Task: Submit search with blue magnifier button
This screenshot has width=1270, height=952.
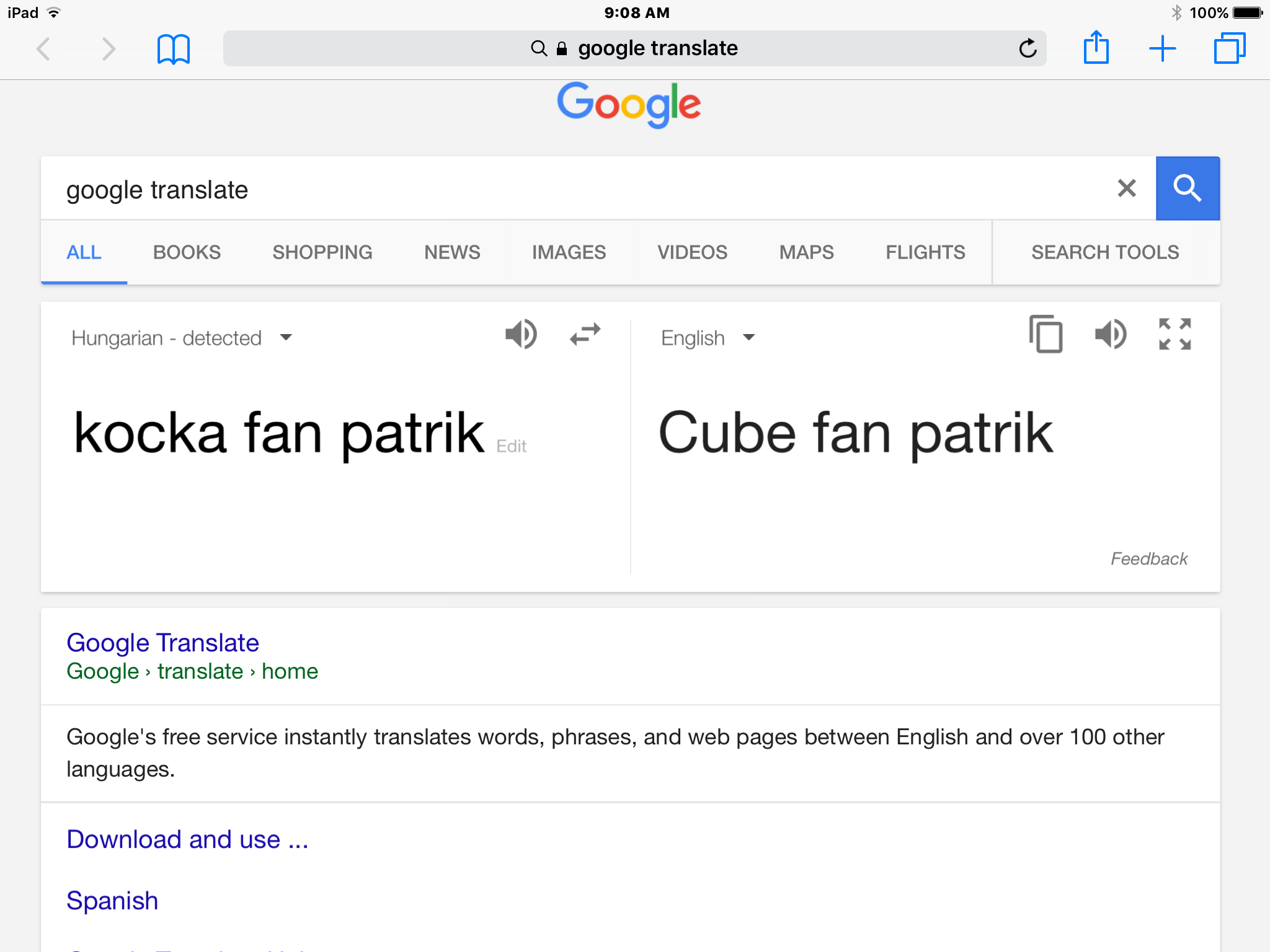Action: pyautogui.click(x=1188, y=188)
